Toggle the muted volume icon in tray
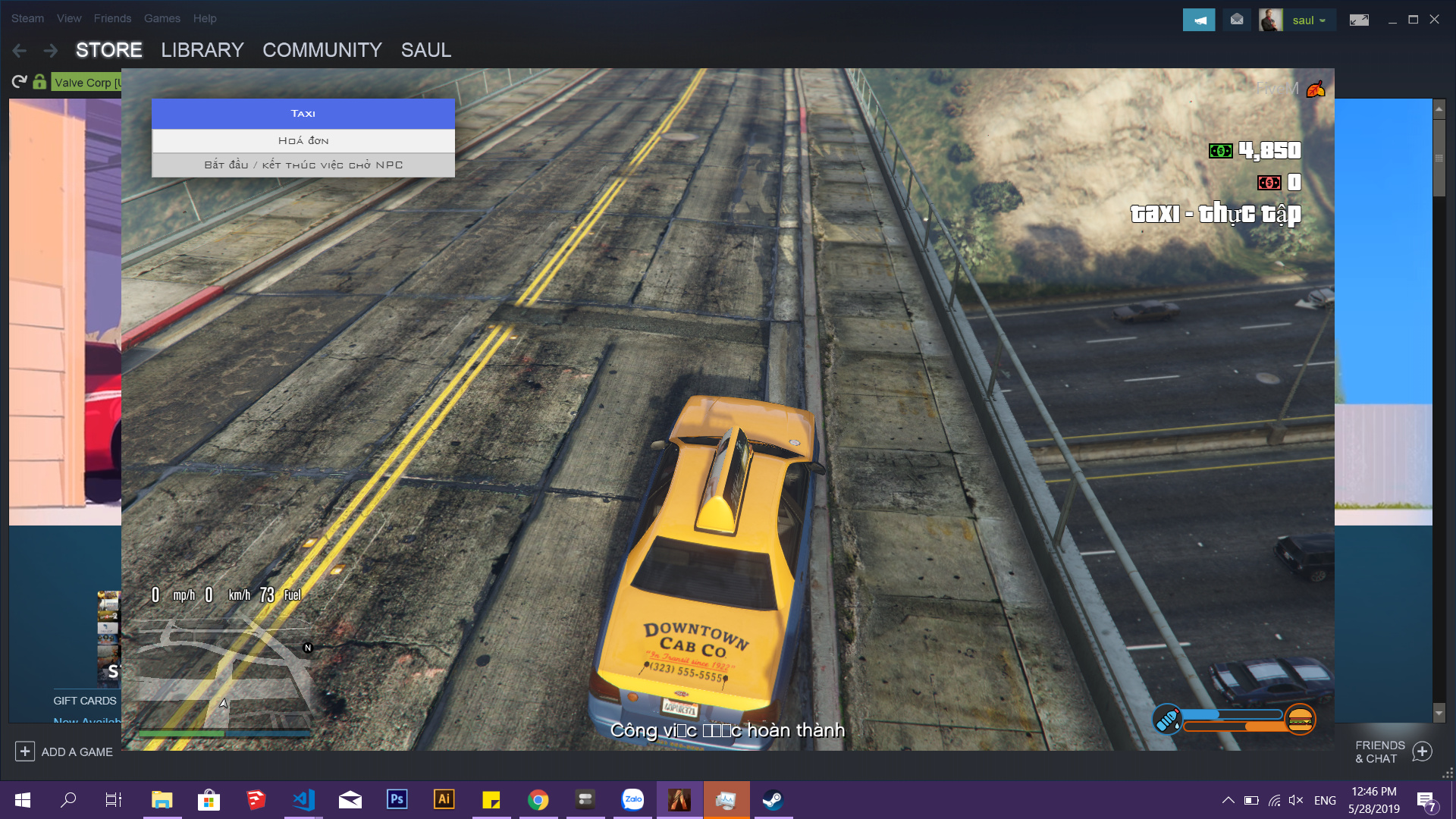This screenshot has height=819, width=1456. pyautogui.click(x=1296, y=800)
